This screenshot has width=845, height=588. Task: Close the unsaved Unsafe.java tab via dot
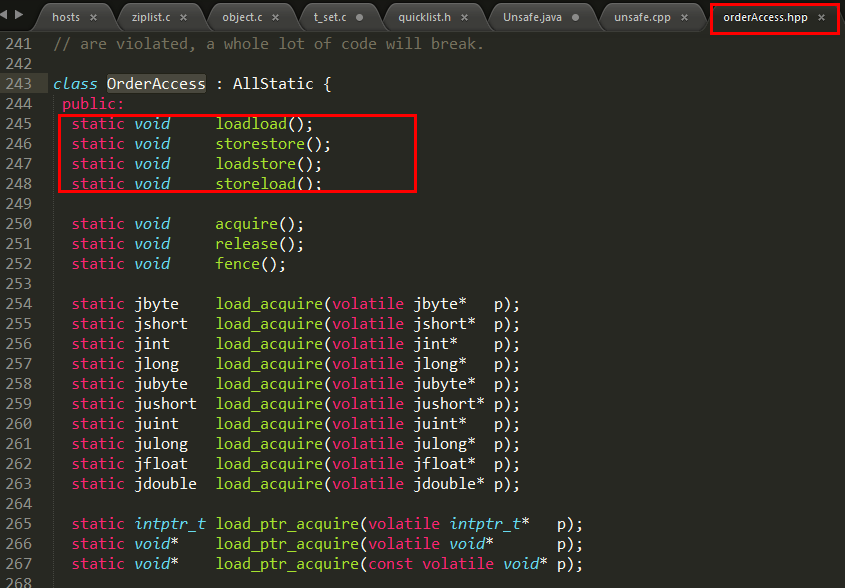click(x=576, y=18)
